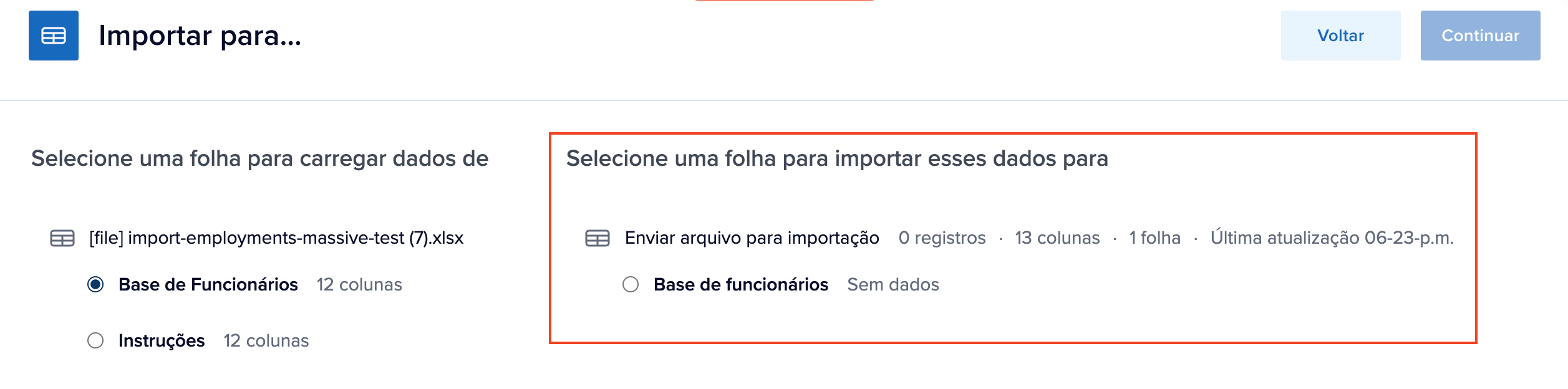
Task: Click the Última atualização 06-23-p.m. text
Action: point(1332,238)
